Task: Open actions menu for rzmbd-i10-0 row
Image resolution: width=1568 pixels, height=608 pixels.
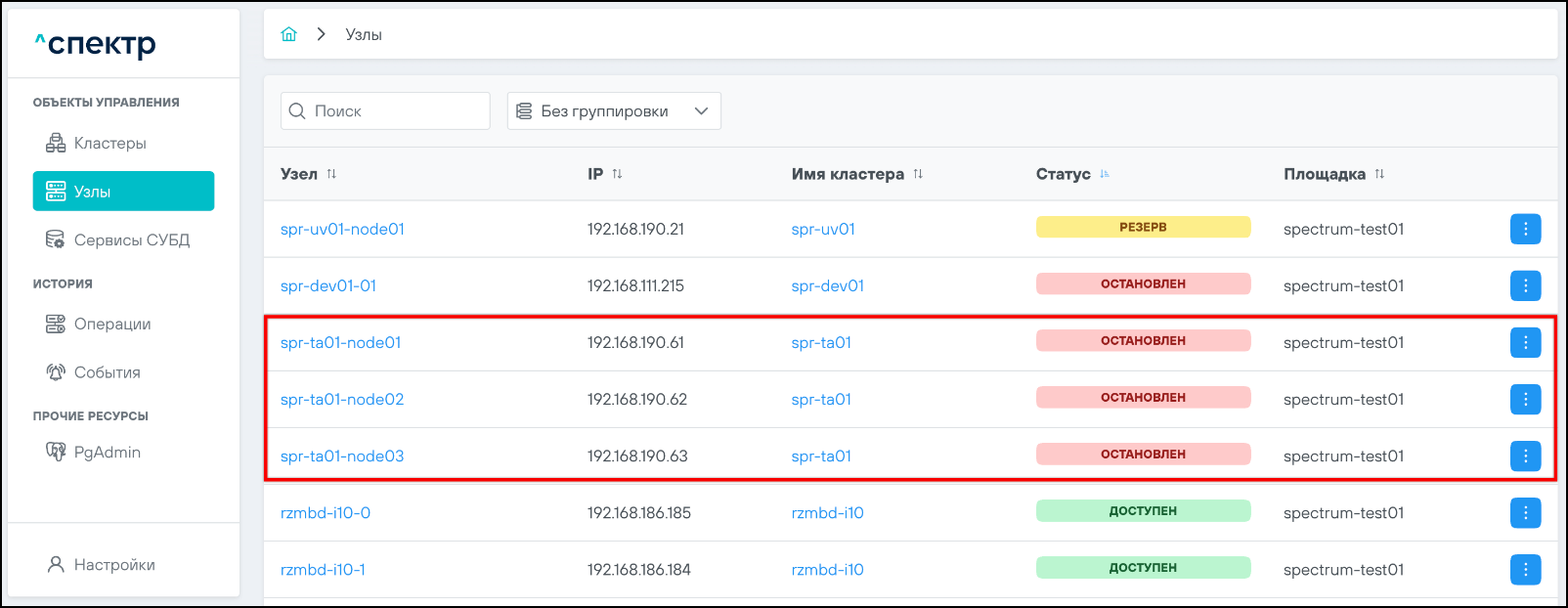Action: coord(1525,512)
